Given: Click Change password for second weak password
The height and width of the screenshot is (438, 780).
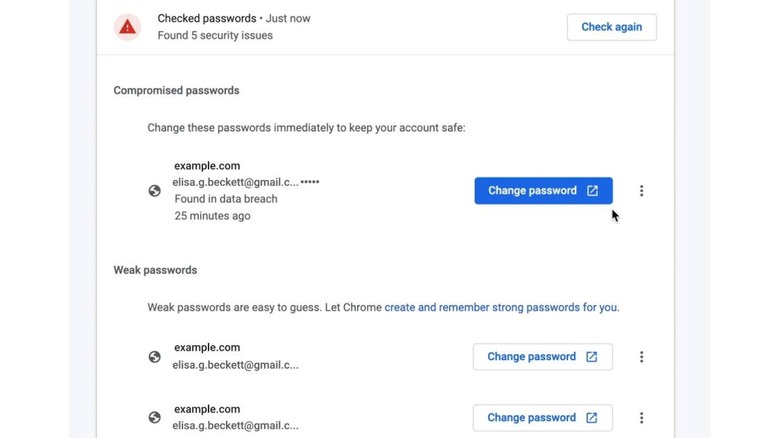Looking at the screenshot, I should click(x=543, y=418).
